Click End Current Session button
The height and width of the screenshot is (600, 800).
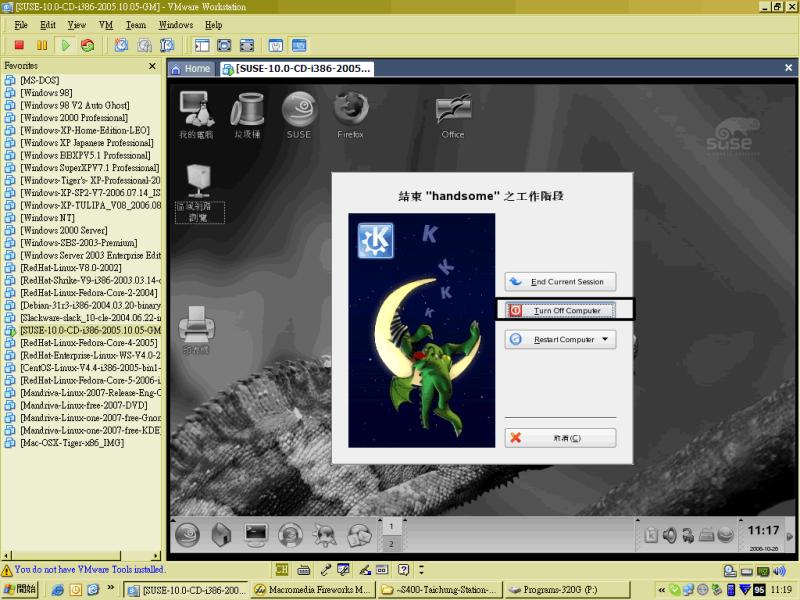(560, 282)
